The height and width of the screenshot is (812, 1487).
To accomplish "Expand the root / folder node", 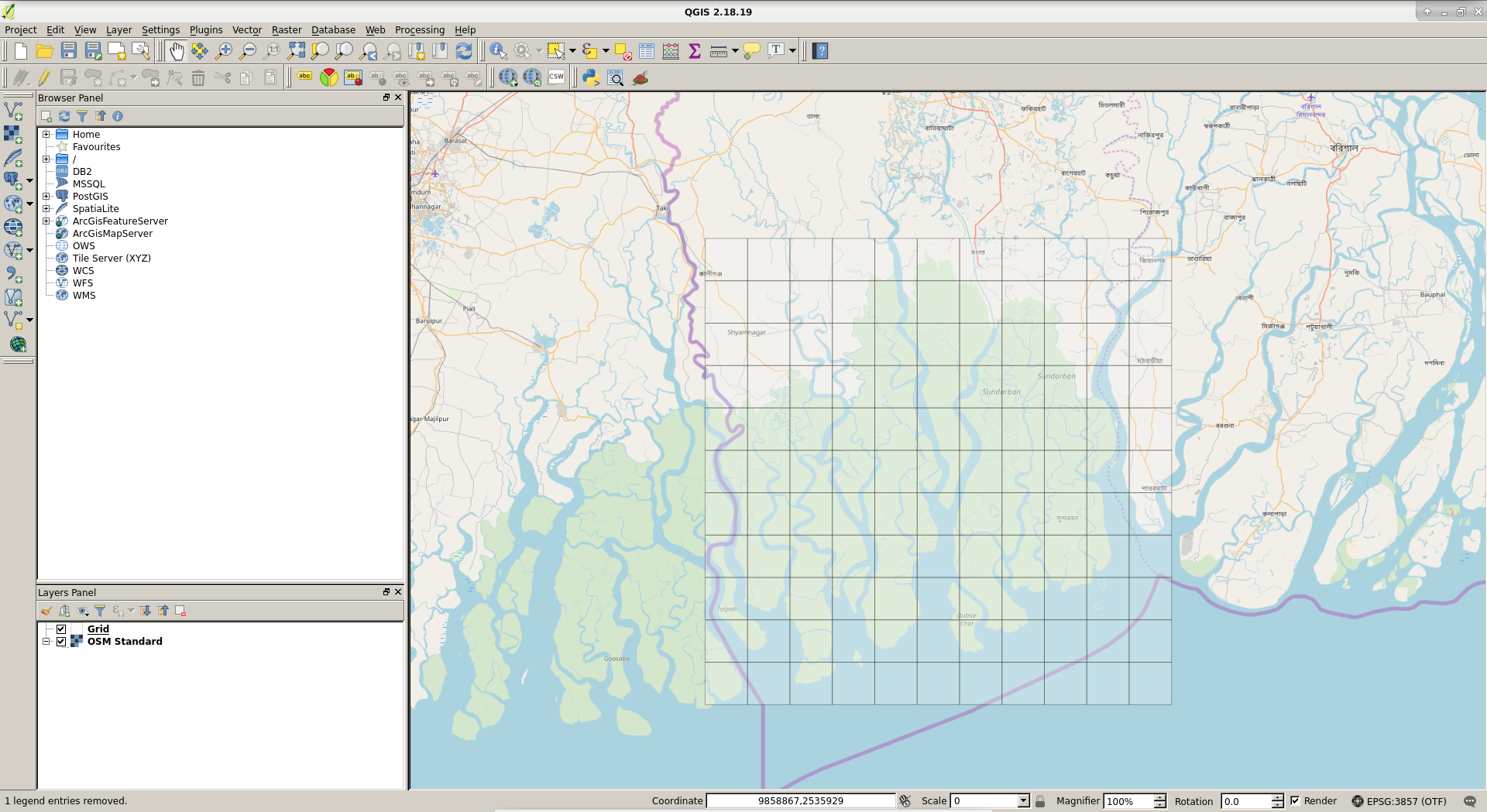I will pos(46,159).
